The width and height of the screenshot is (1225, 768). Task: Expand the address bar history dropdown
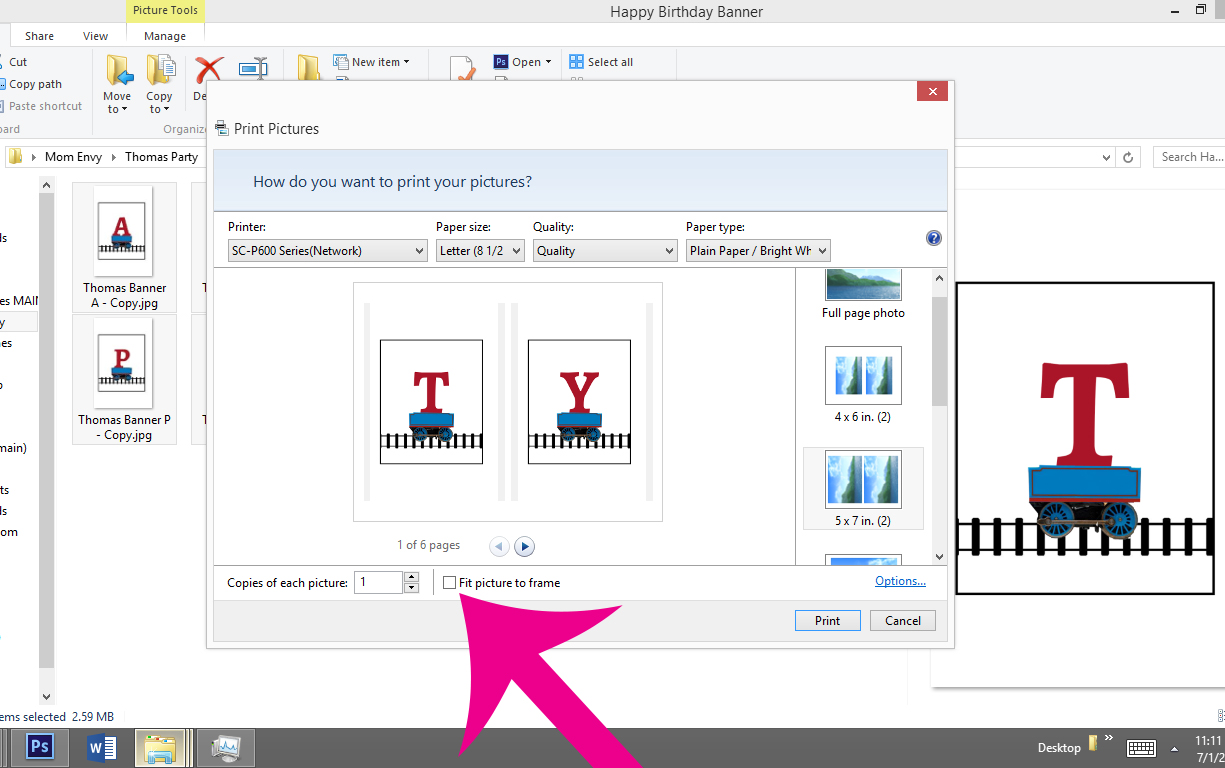[1106, 157]
